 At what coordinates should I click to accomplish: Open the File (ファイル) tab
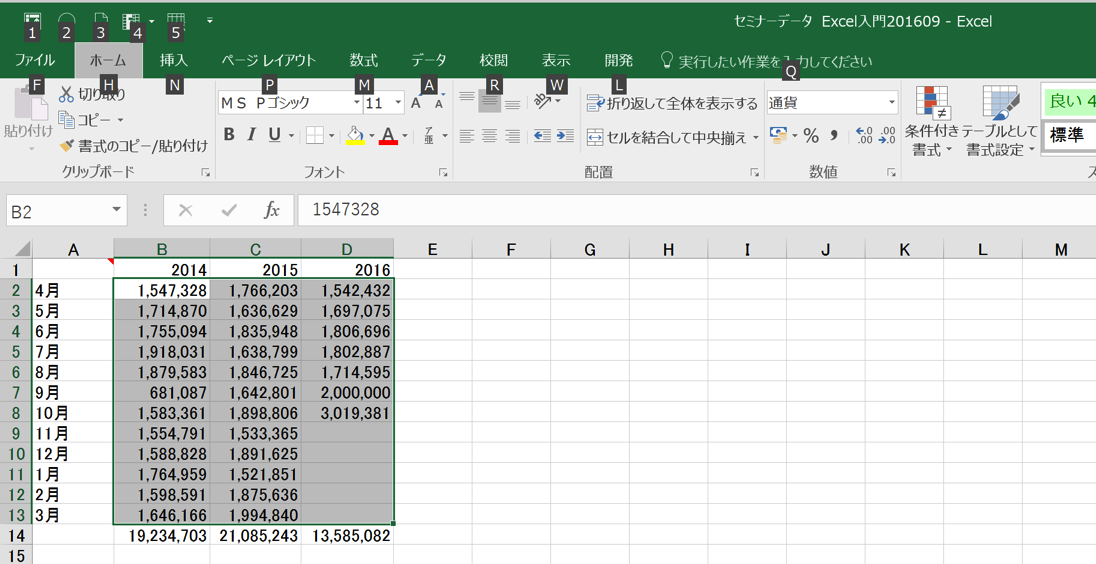(35, 60)
